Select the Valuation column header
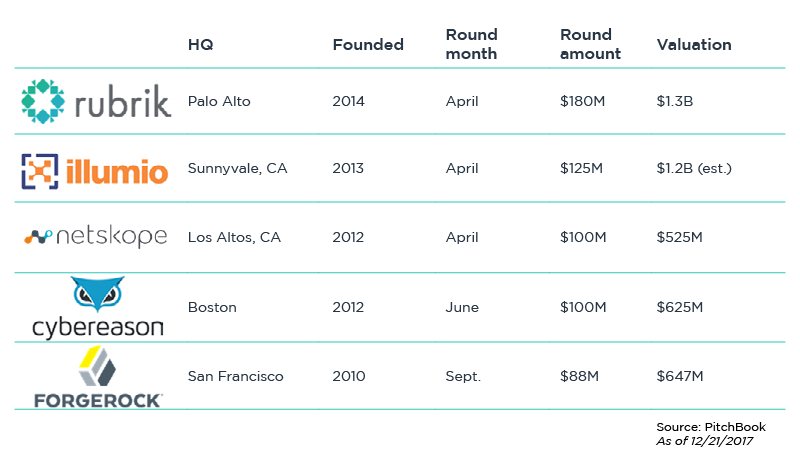The height and width of the screenshot is (450, 800). click(x=694, y=44)
